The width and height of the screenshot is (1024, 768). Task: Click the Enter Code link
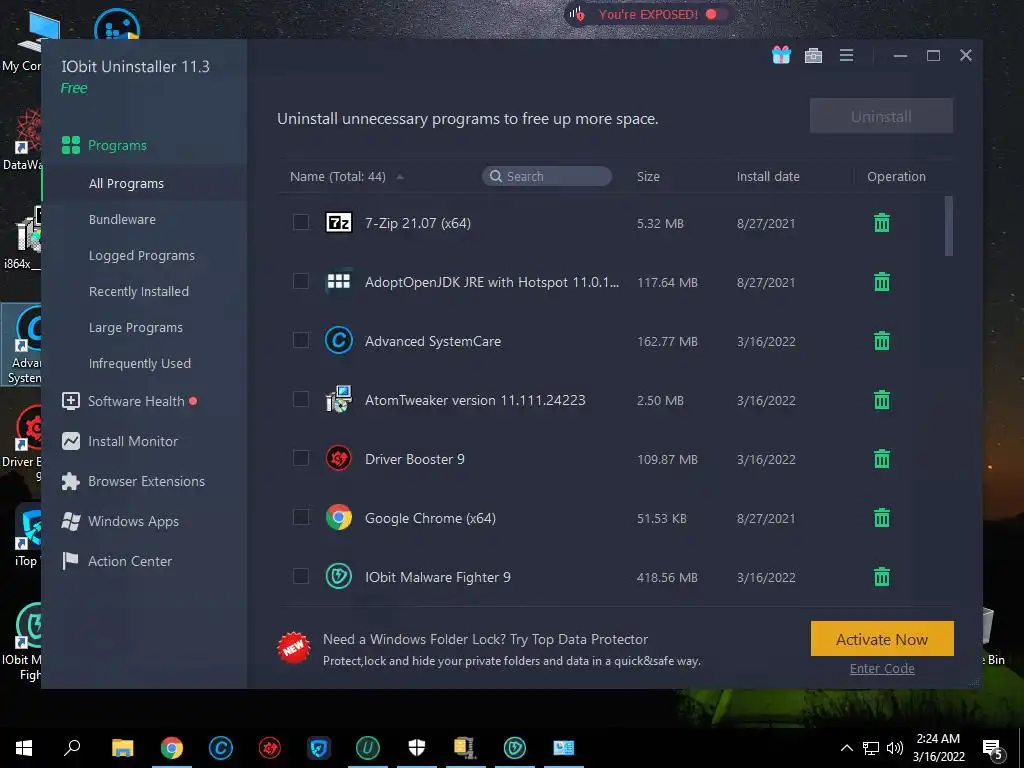pos(882,668)
